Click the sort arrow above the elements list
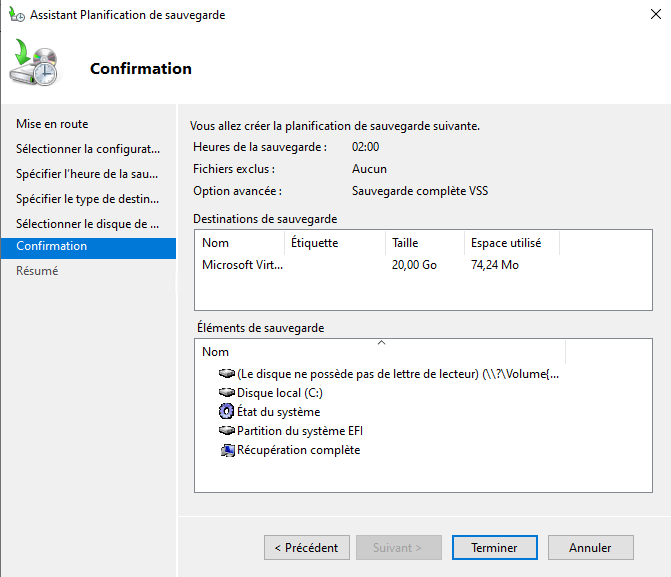This screenshot has width=671, height=577. [x=380, y=342]
